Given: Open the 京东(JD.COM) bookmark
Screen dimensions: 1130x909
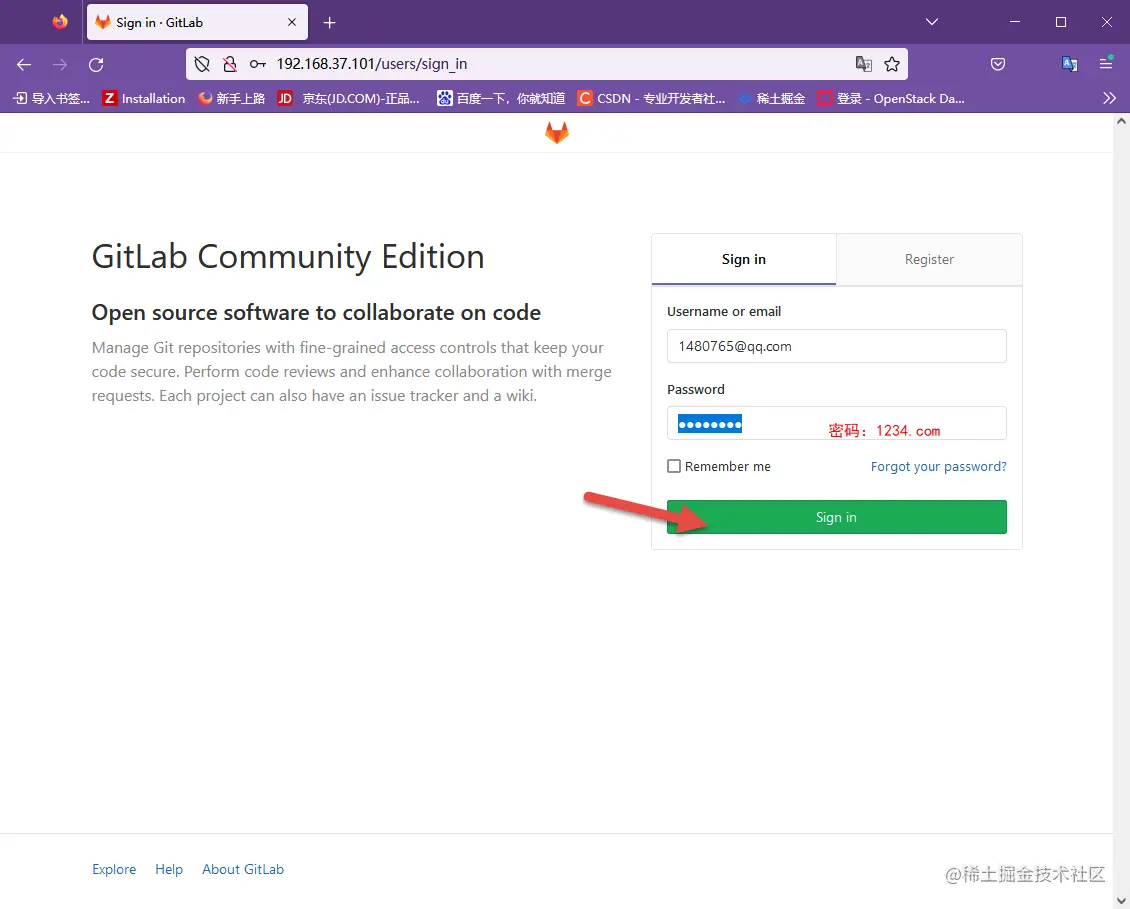Looking at the screenshot, I should 349,99.
